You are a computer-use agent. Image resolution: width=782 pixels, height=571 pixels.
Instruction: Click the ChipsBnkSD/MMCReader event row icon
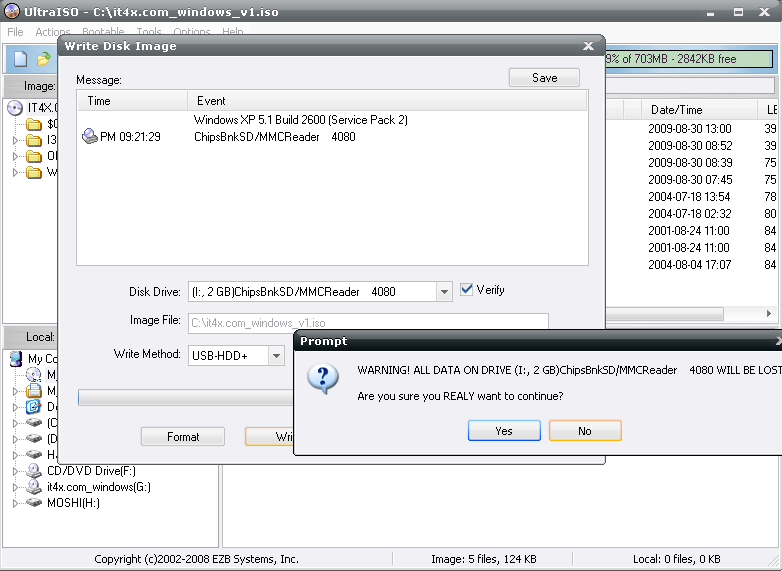[90, 136]
